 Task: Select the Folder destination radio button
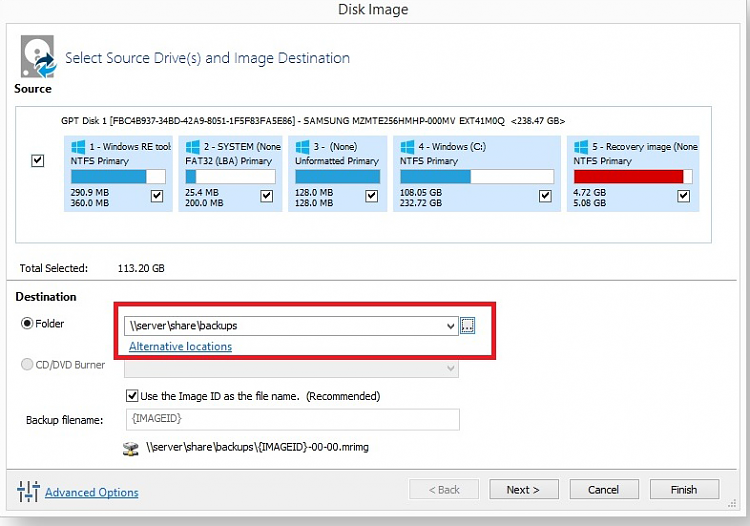(x=27, y=324)
